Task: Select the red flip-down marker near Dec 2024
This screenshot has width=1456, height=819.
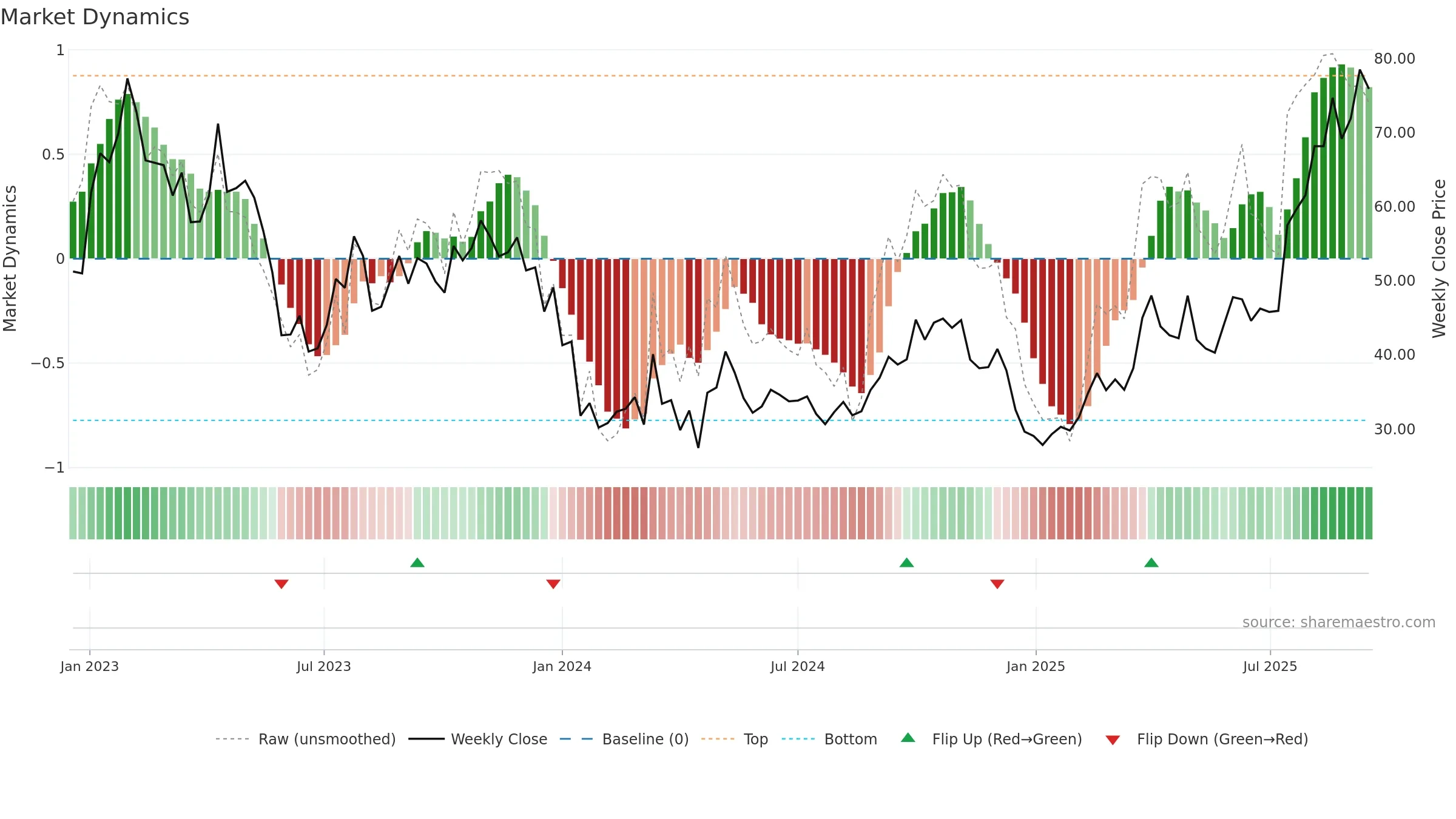Action: pos(997,584)
